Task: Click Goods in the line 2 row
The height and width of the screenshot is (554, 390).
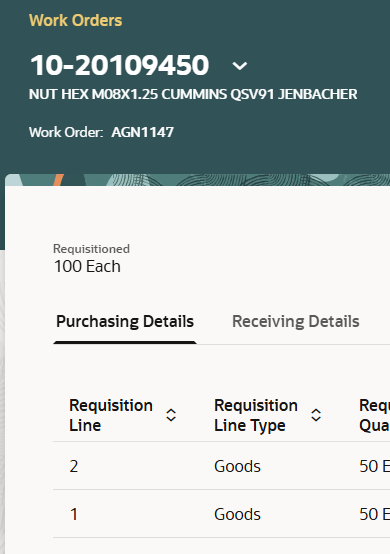Action: [x=237, y=466]
